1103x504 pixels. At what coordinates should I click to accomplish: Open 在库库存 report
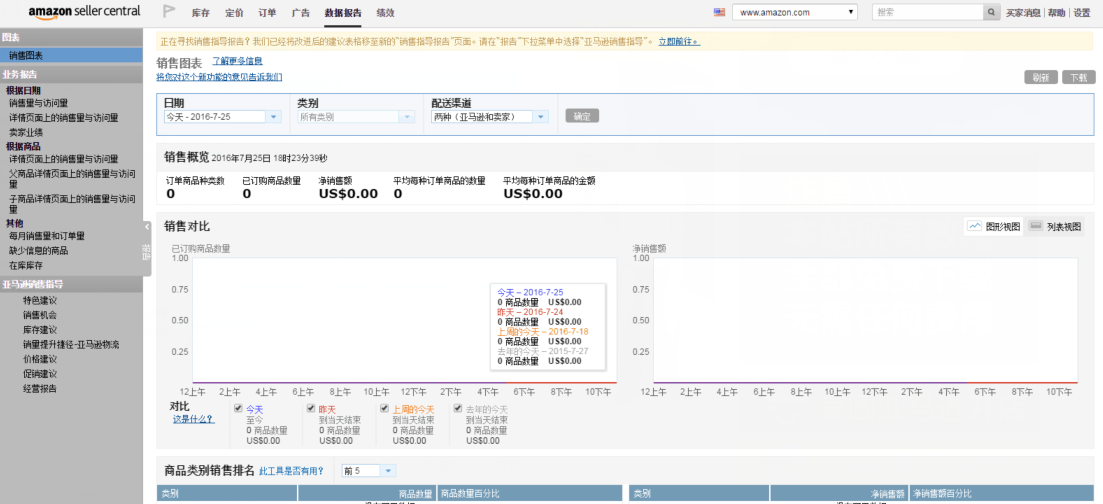[x=25, y=265]
